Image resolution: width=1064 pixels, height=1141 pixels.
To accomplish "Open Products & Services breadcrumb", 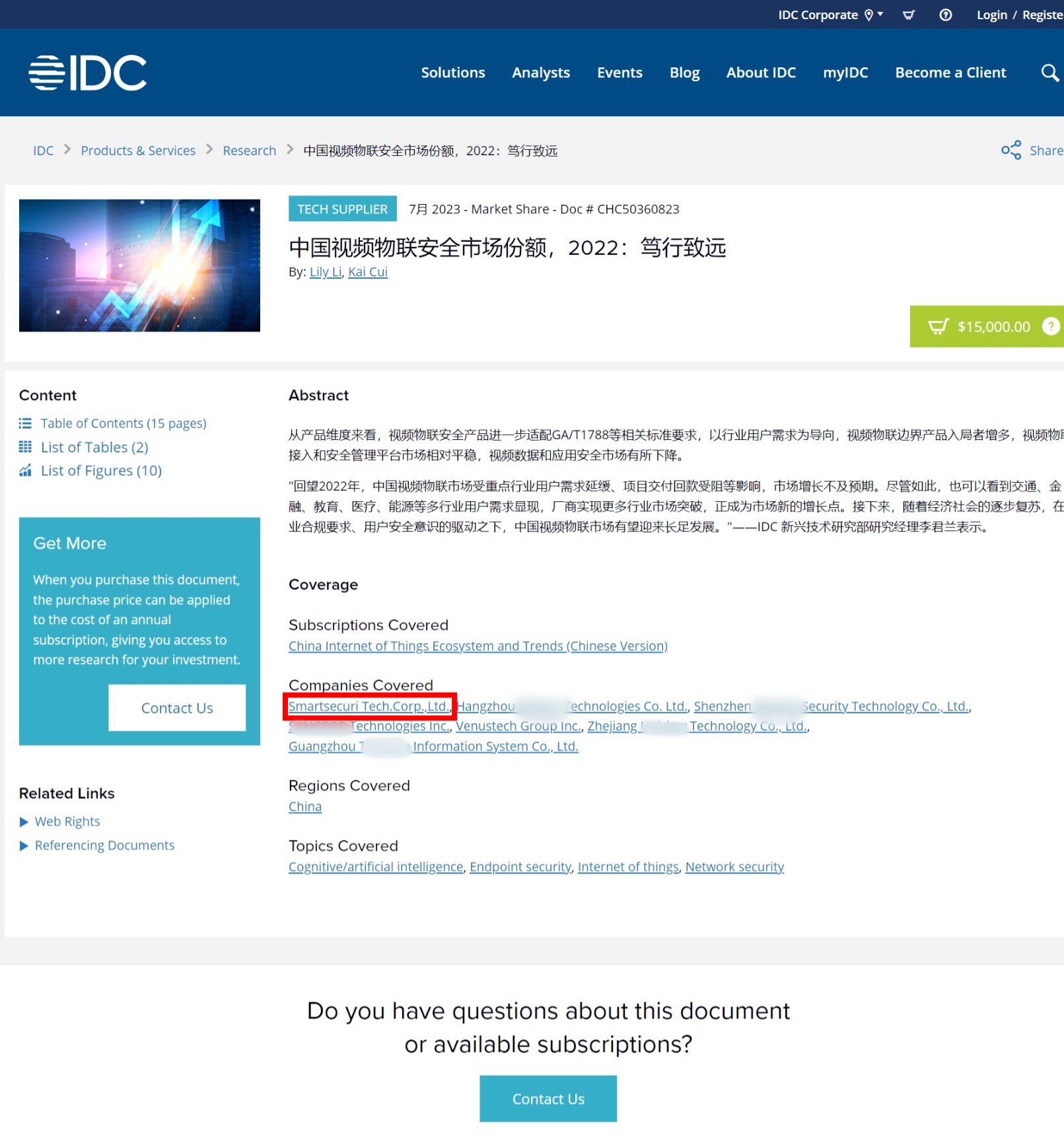I will click(x=138, y=151).
